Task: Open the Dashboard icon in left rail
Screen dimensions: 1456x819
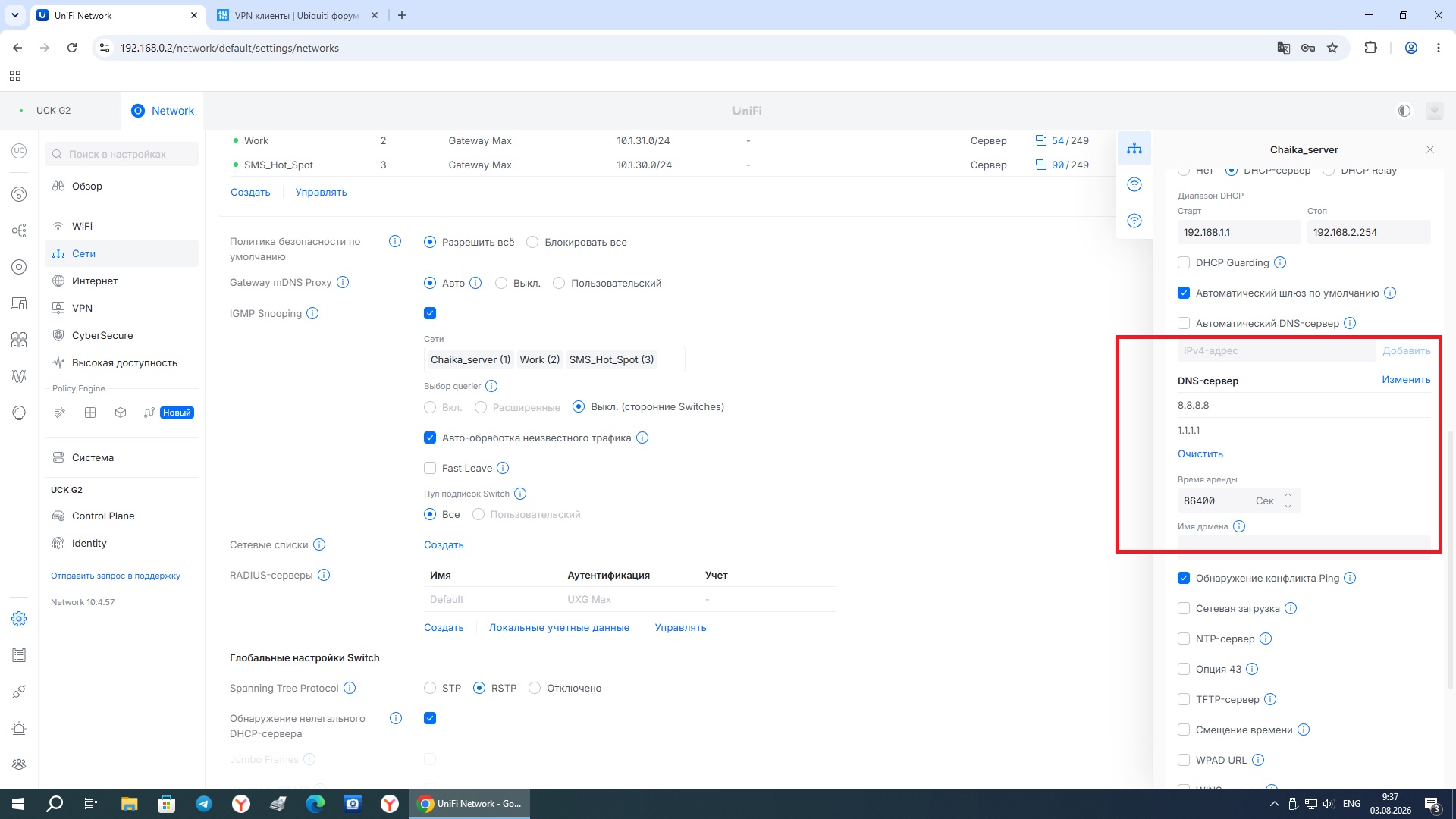Action: click(x=19, y=194)
